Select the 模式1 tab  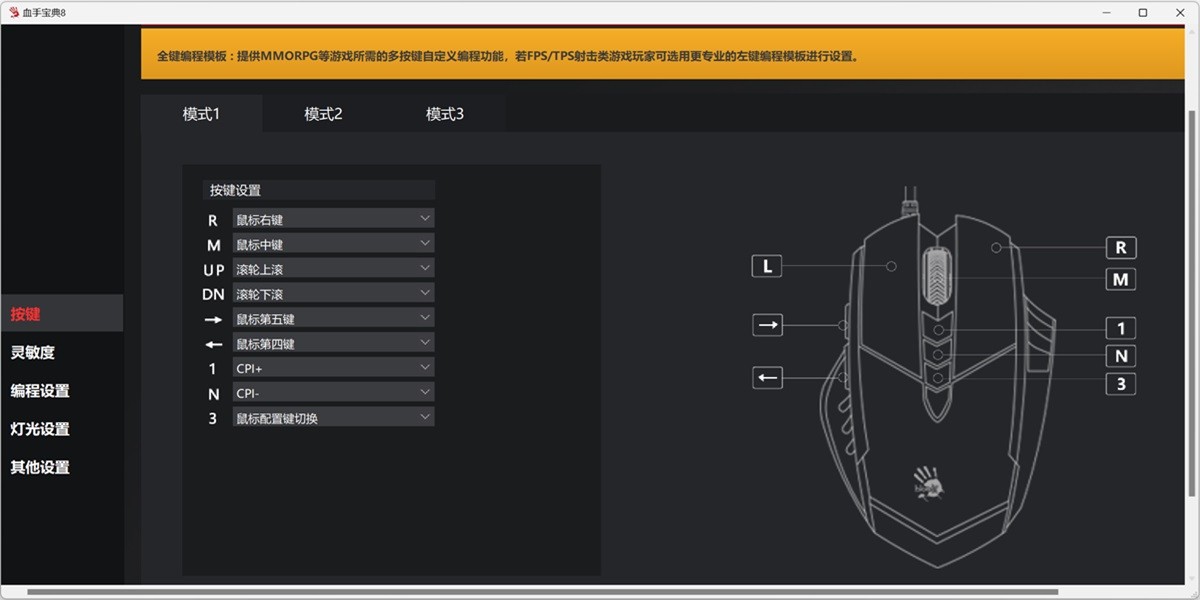click(x=201, y=114)
